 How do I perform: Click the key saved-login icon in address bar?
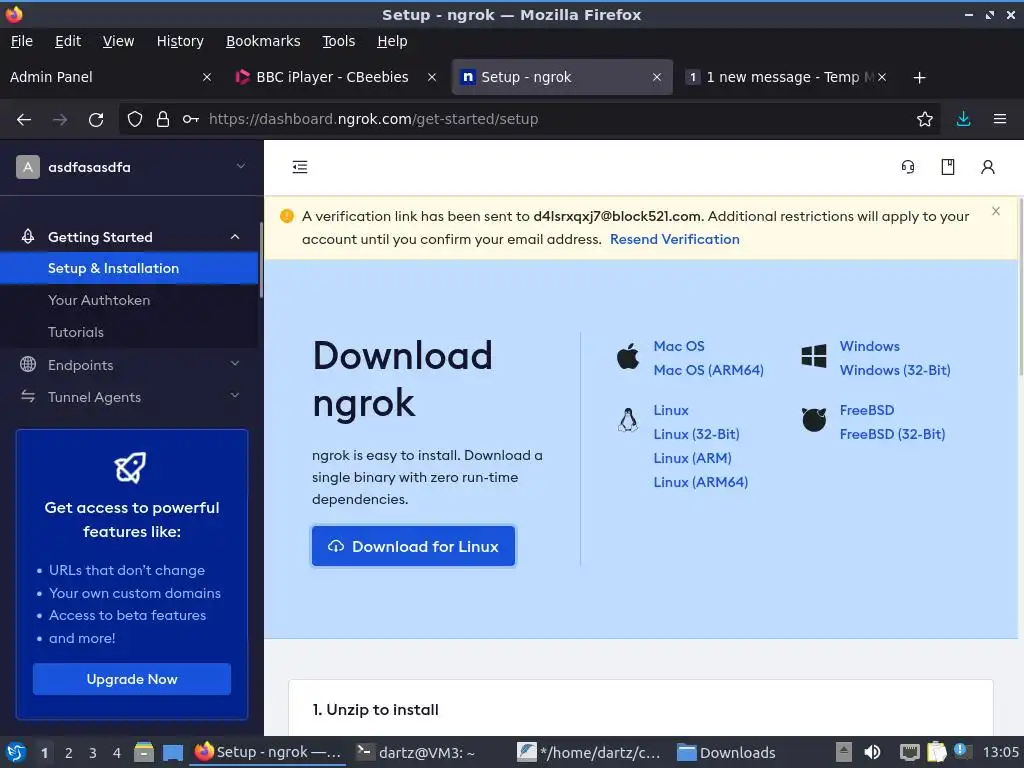[191, 119]
